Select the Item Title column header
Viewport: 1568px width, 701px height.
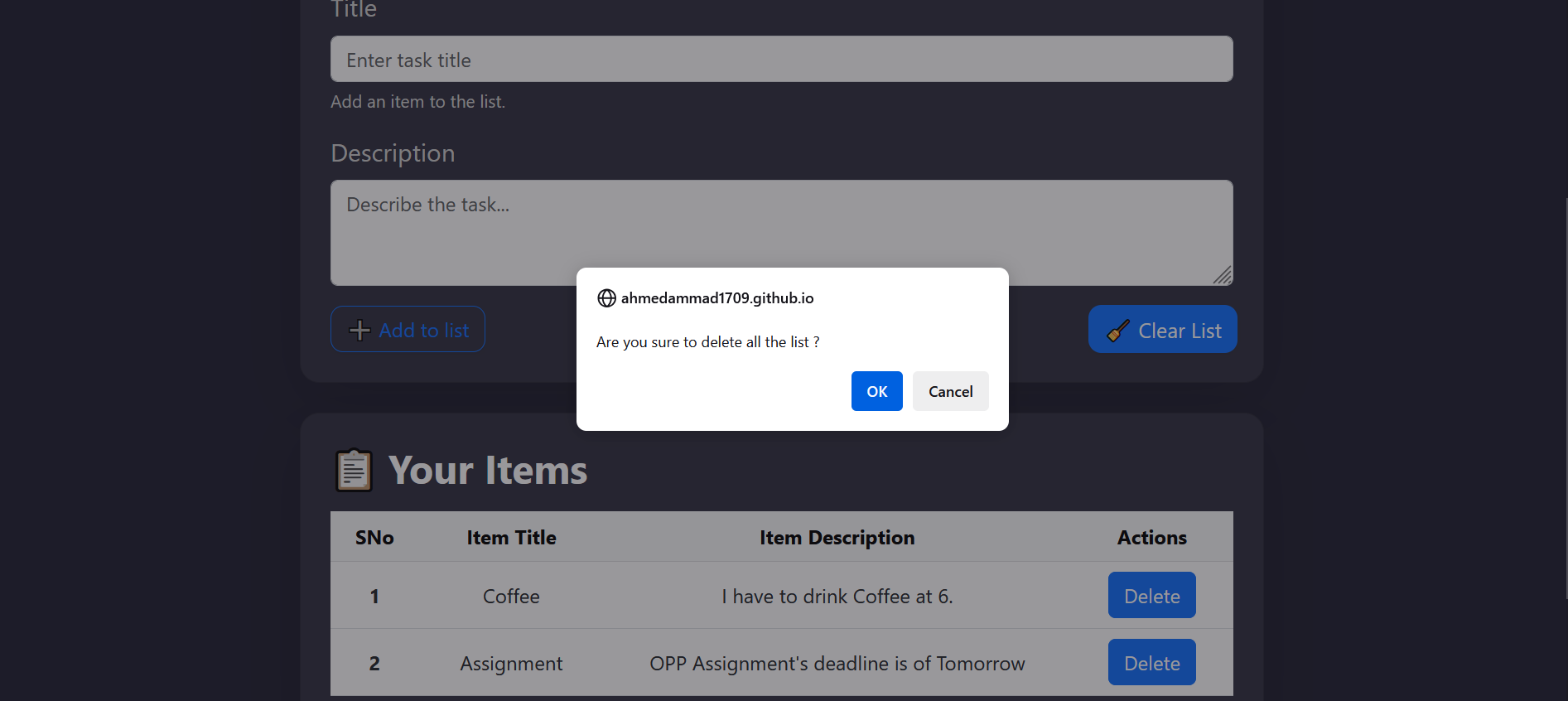tap(511, 538)
